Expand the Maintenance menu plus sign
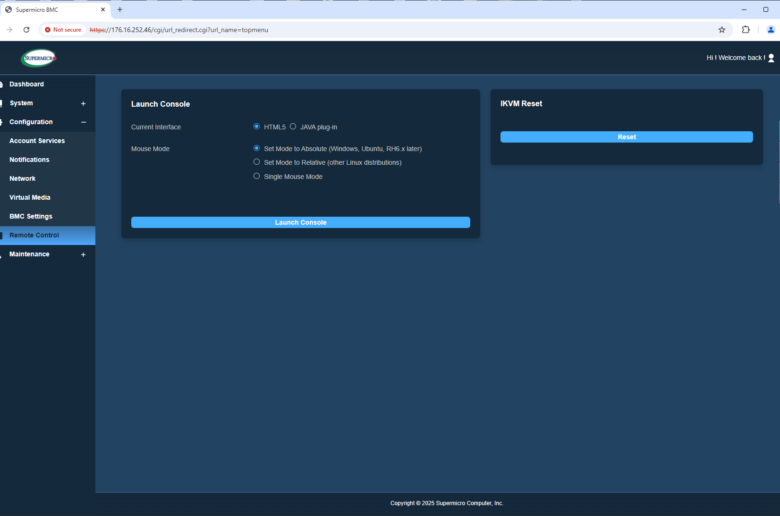Viewport: 780px width, 516px height. point(83,255)
